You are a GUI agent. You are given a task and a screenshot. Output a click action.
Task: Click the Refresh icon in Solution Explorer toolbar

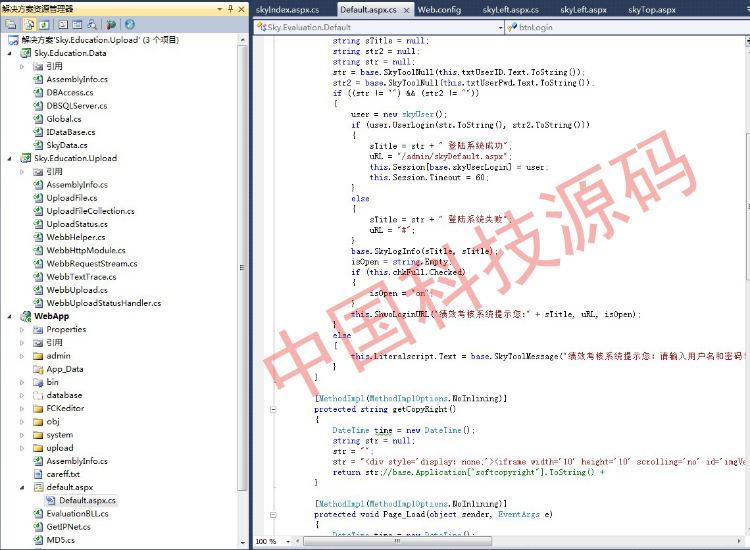(x=44, y=24)
